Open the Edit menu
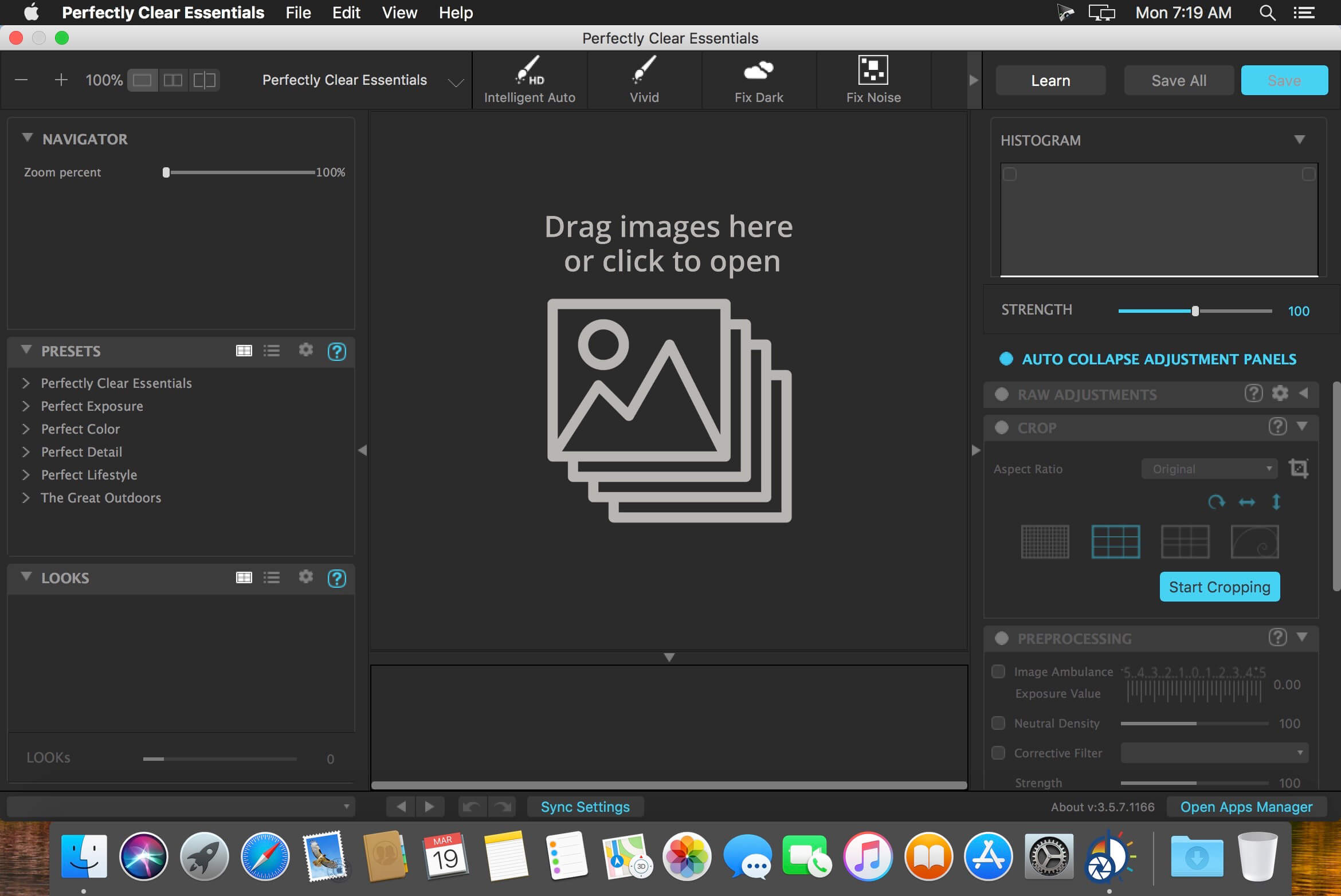 pos(346,13)
